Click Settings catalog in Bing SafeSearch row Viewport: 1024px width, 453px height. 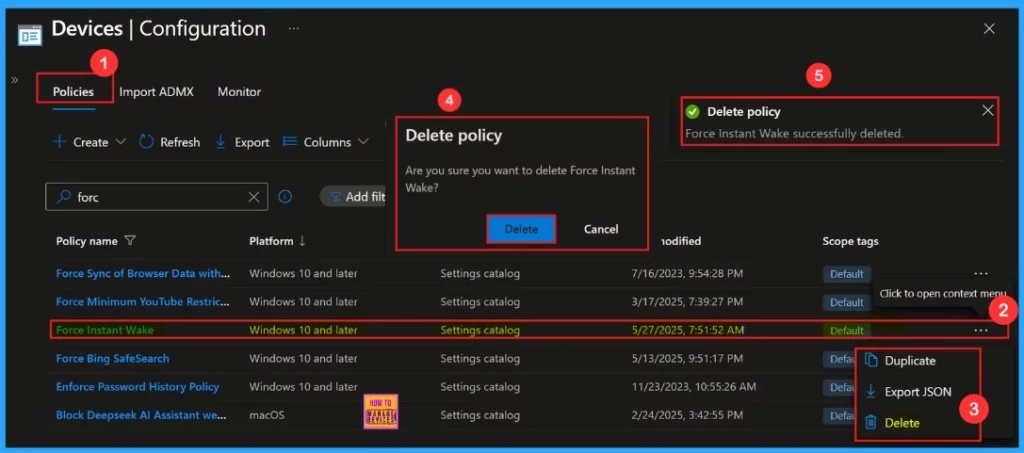(480, 358)
